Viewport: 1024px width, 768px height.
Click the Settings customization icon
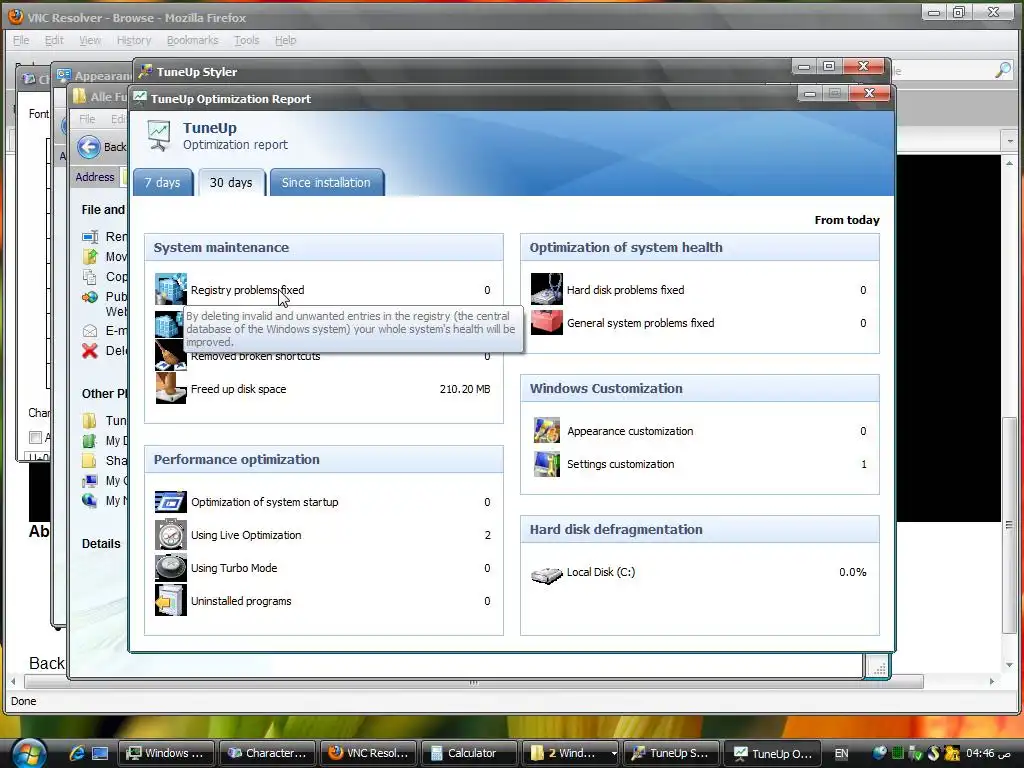pyautogui.click(x=547, y=464)
